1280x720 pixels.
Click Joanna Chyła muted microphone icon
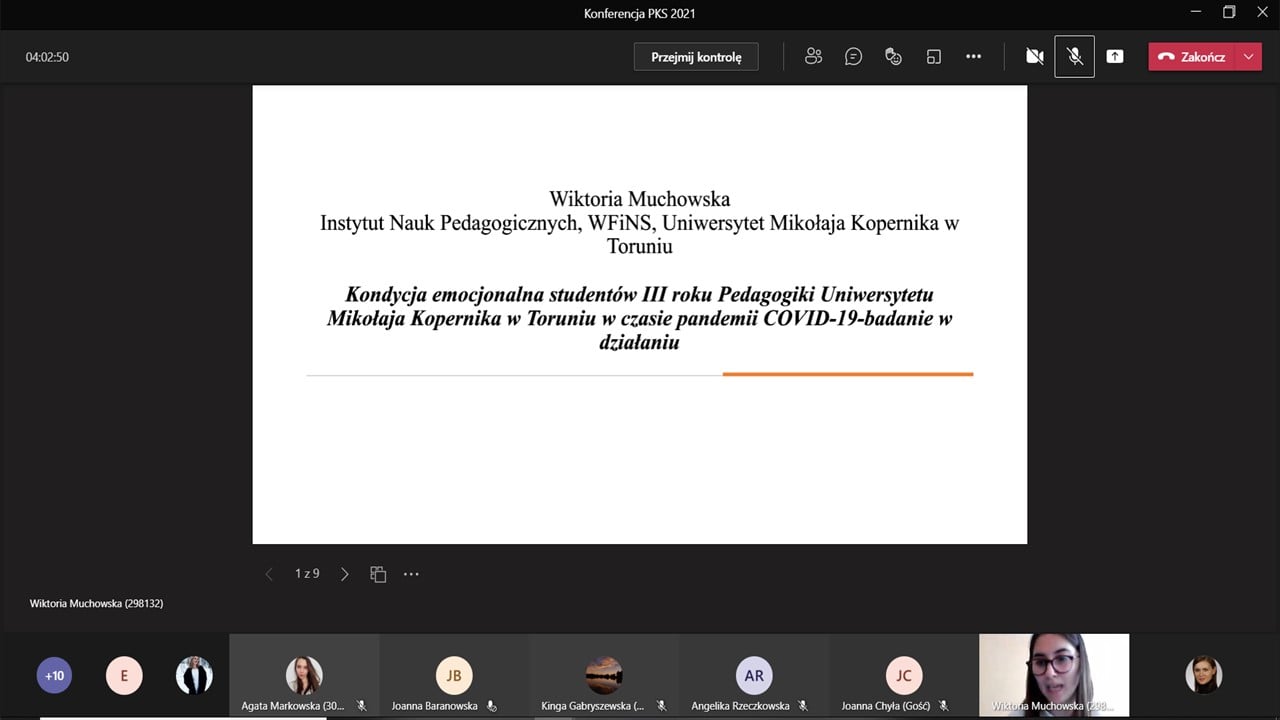[944, 706]
